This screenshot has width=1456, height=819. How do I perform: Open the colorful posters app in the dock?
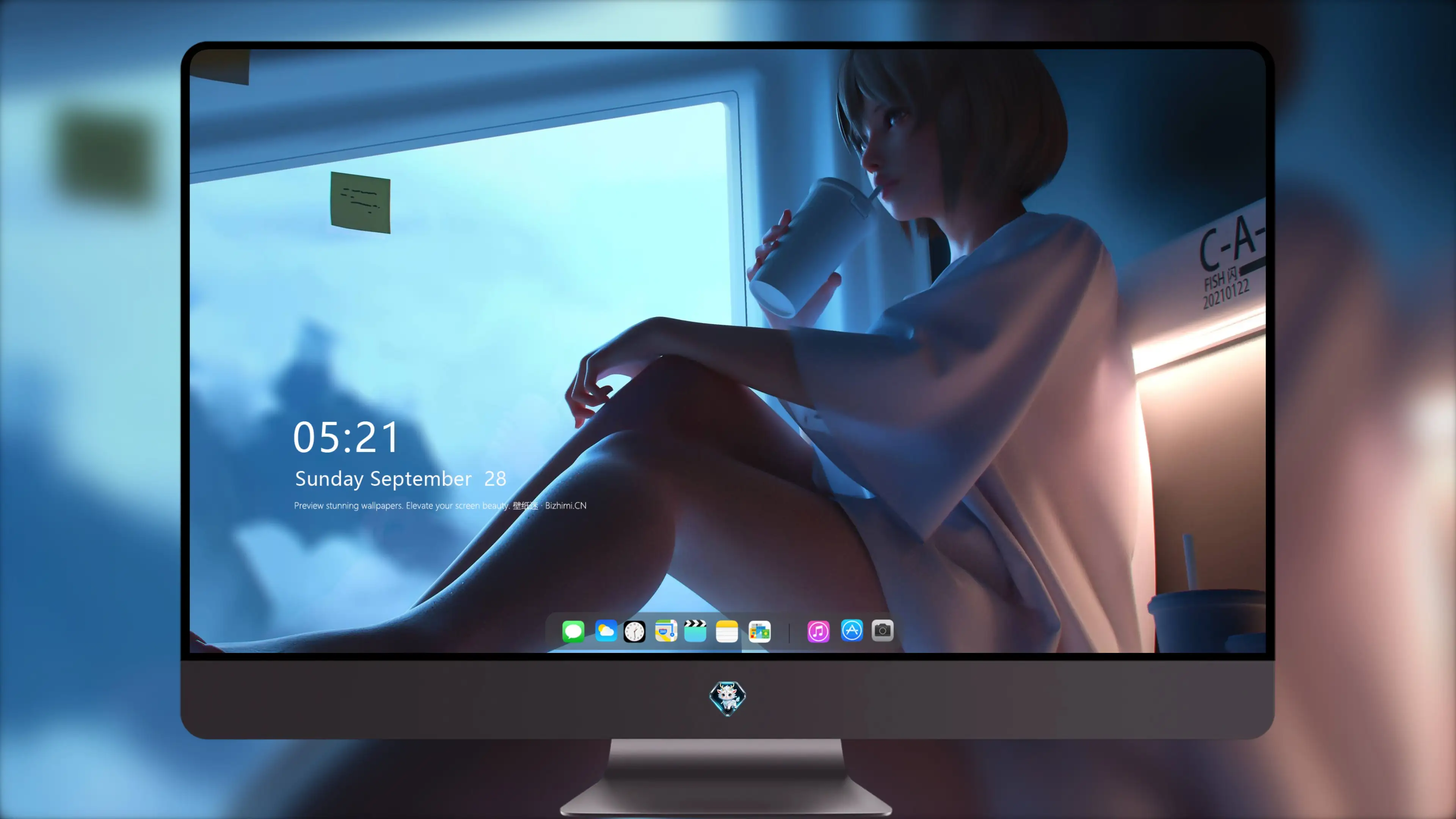759,631
